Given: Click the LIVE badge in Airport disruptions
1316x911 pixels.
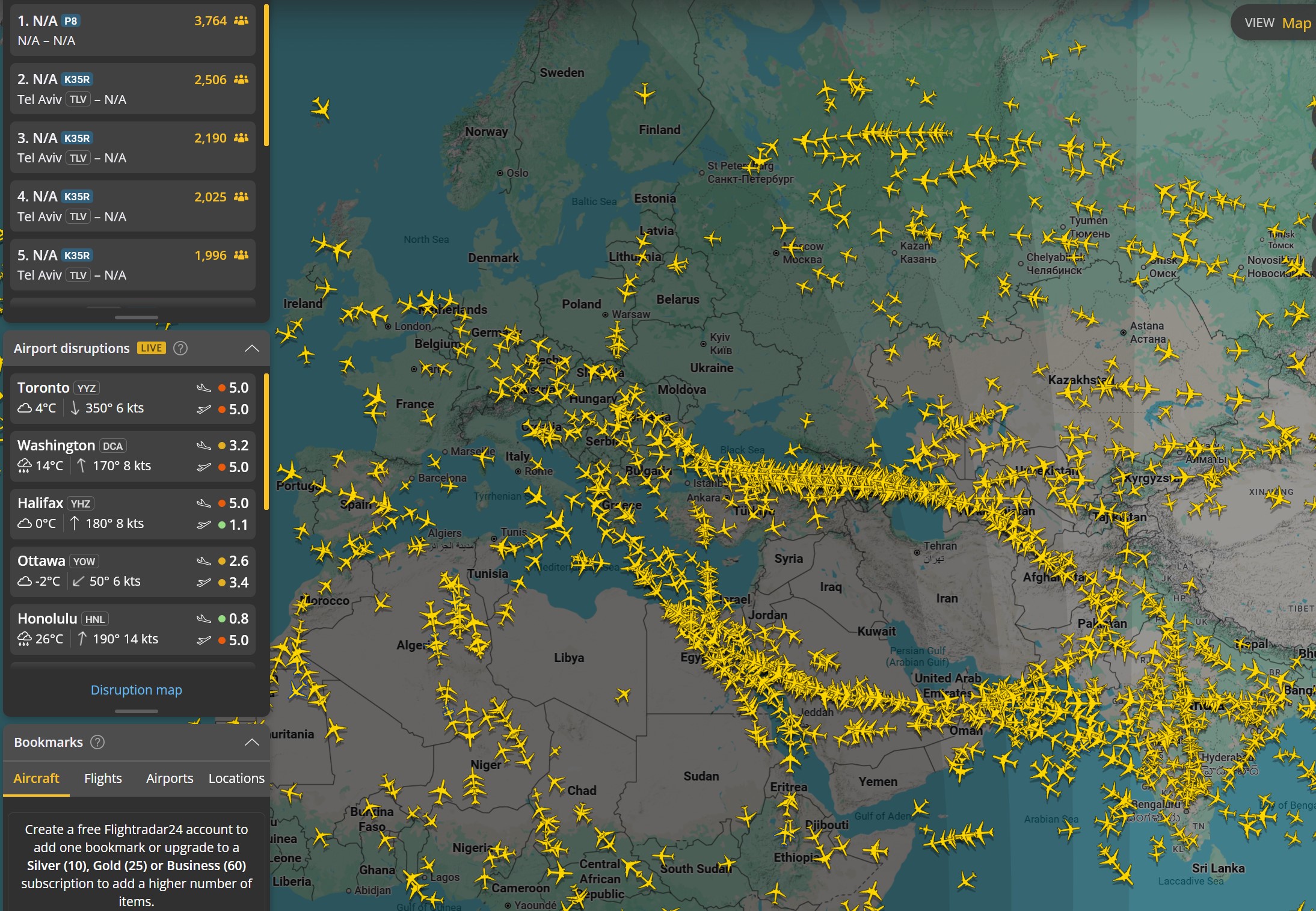Looking at the screenshot, I should tap(152, 348).
